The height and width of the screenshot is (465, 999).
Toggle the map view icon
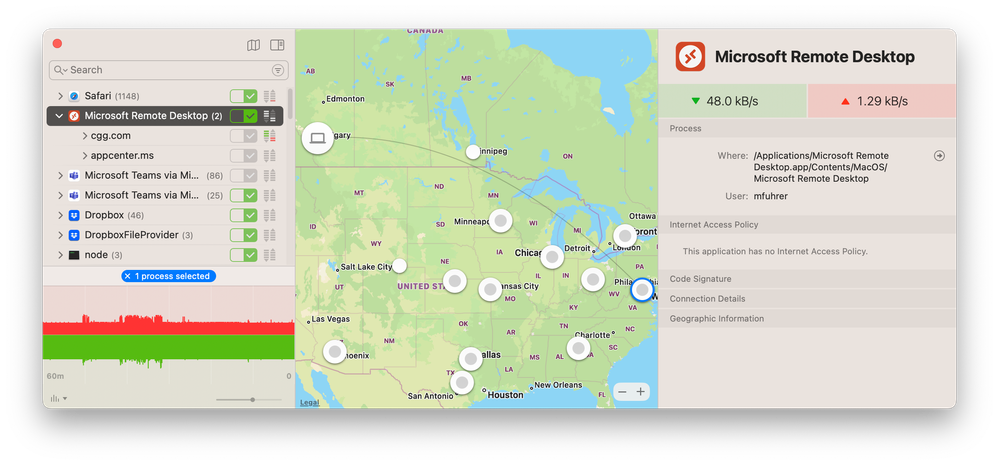[253, 45]
